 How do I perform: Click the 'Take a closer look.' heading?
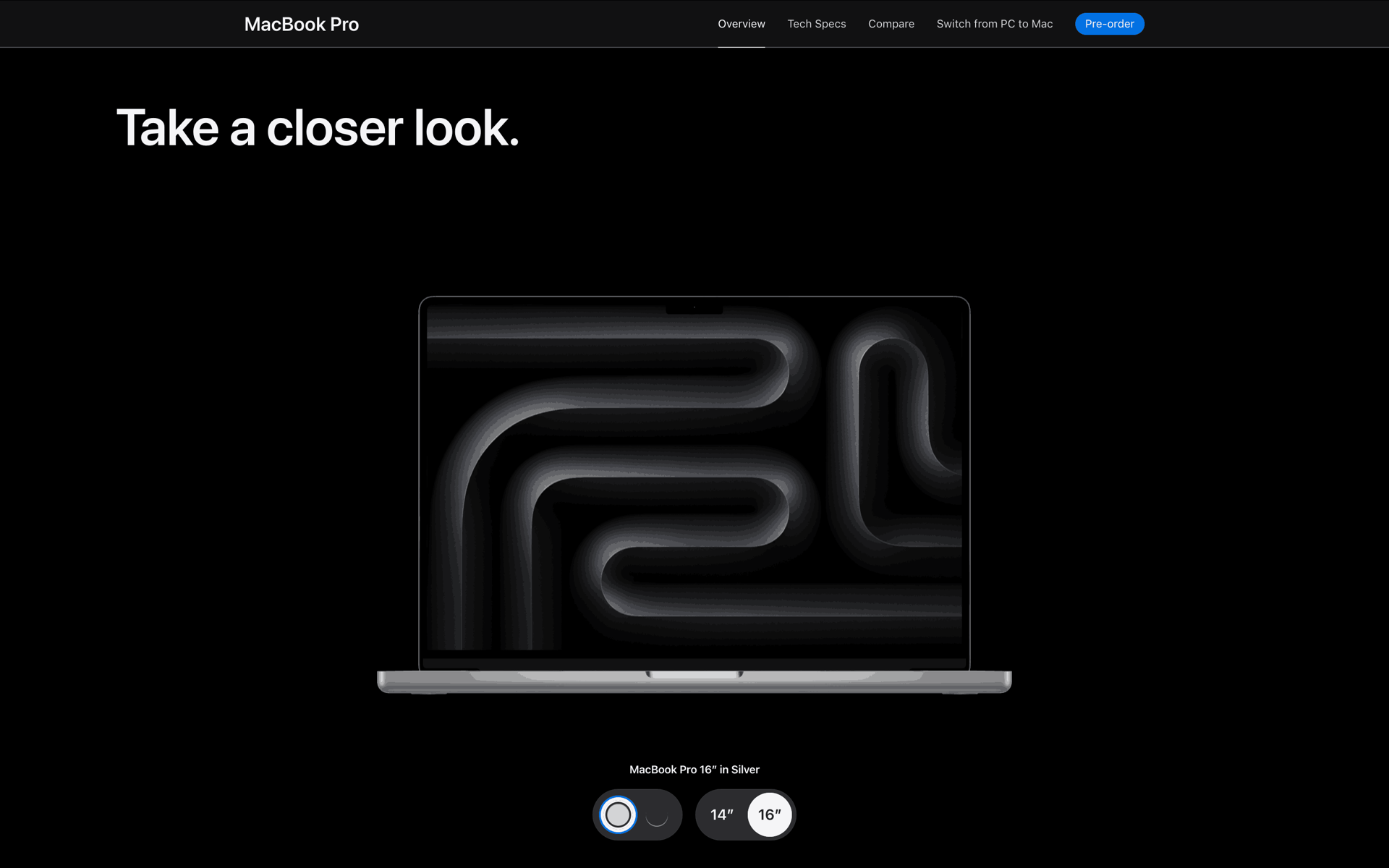(318, 128)
